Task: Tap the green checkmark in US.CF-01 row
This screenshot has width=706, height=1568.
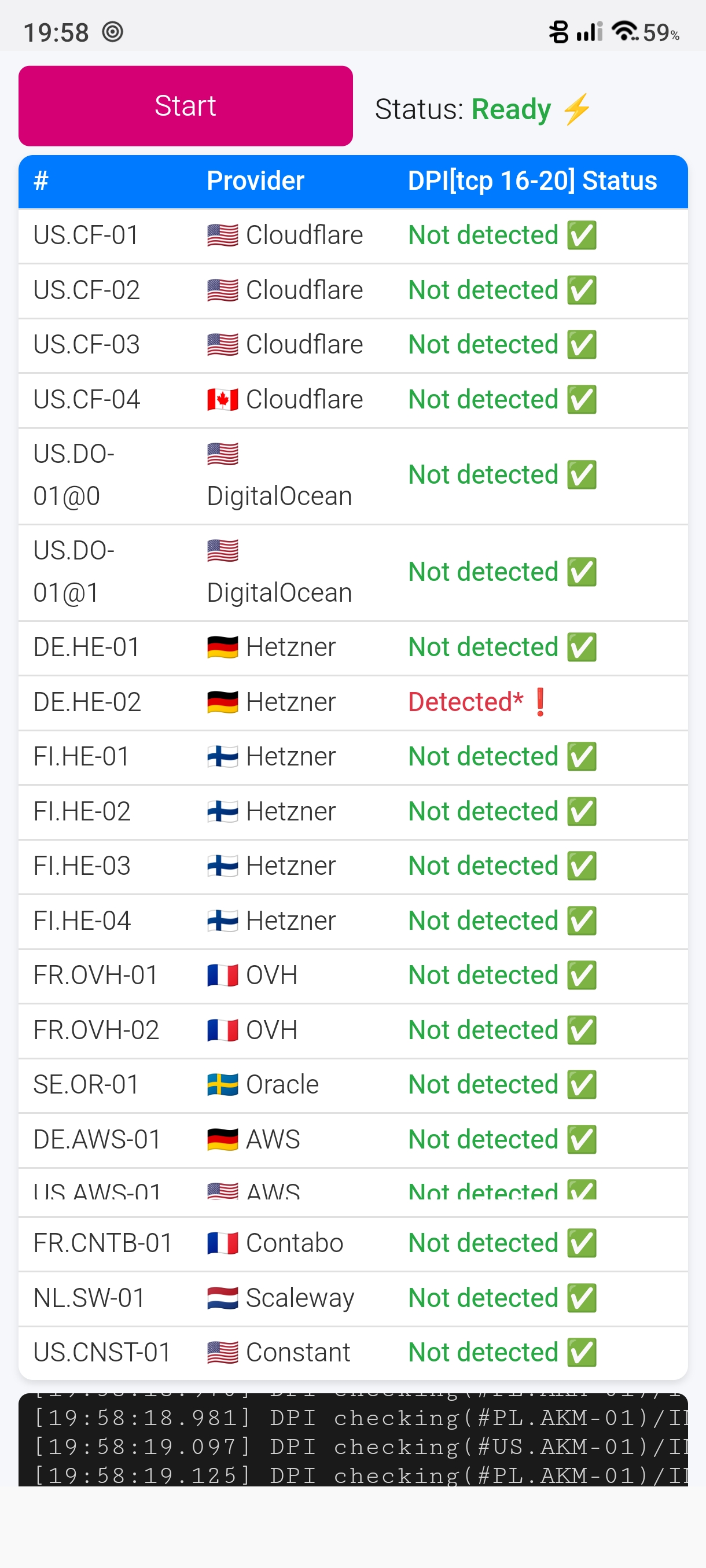Action: [x=582, y=235]
